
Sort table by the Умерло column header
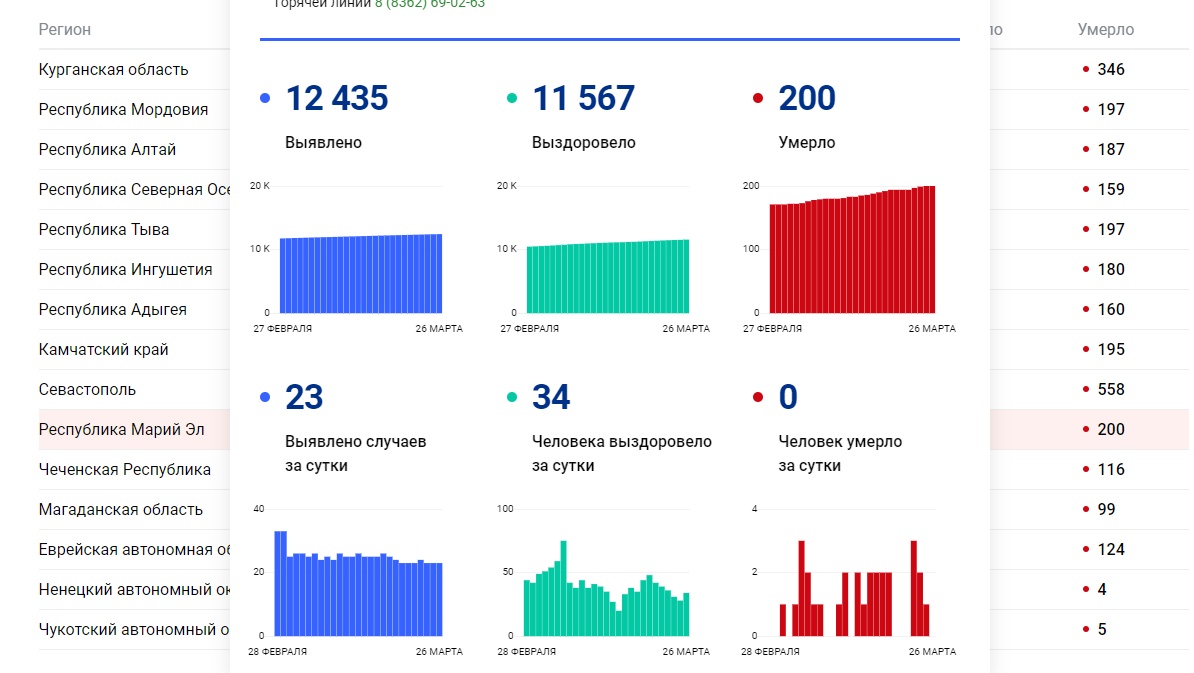1105,29
